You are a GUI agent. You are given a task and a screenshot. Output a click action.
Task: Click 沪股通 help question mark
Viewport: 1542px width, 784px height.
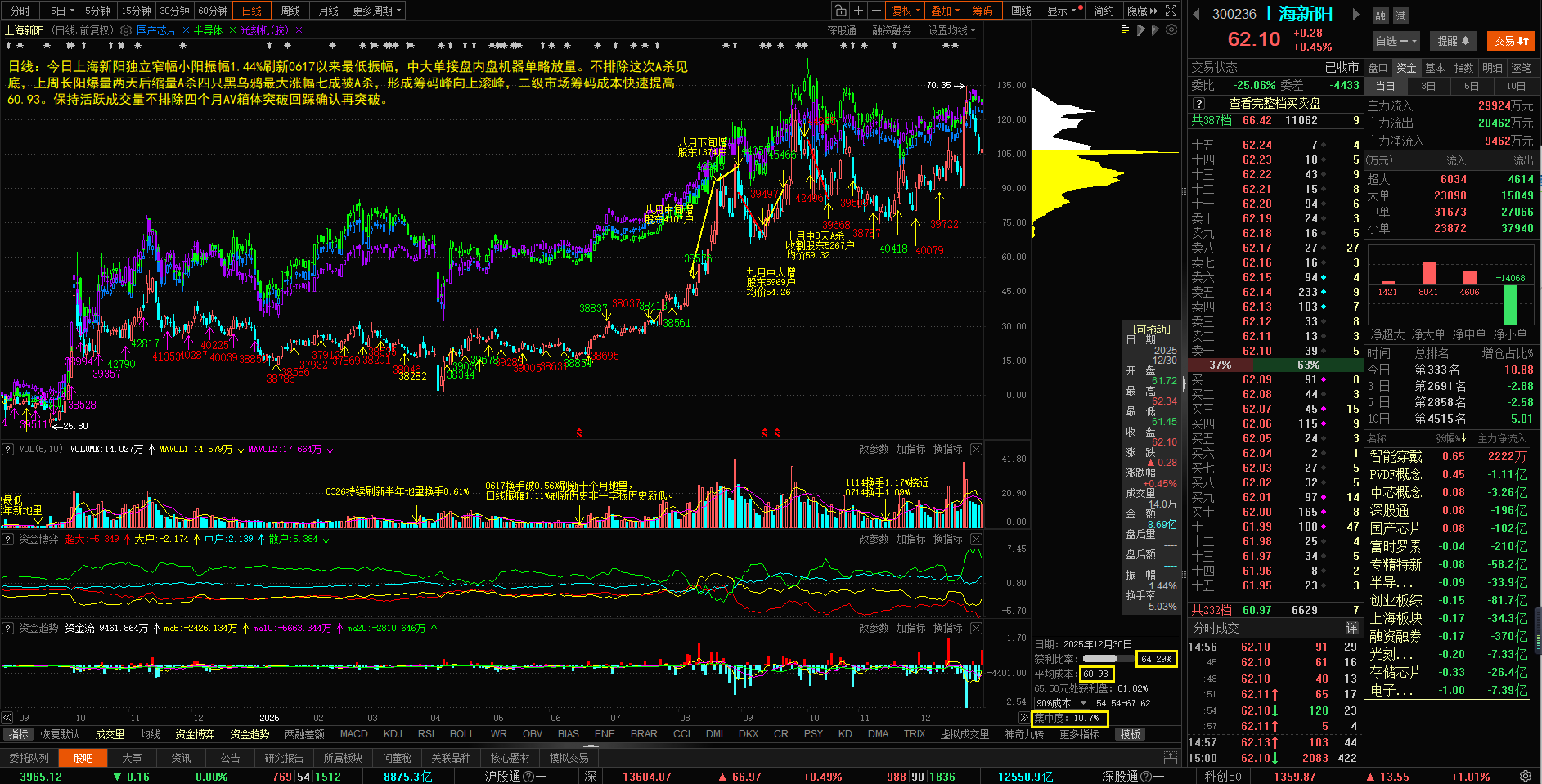point(528,776)
